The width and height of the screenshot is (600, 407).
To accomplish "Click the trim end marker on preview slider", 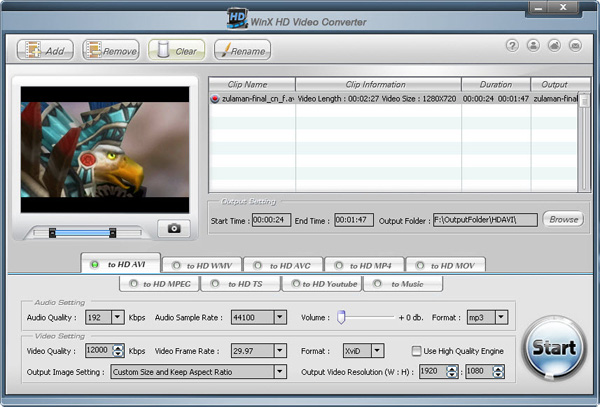I will click(112, 233).
